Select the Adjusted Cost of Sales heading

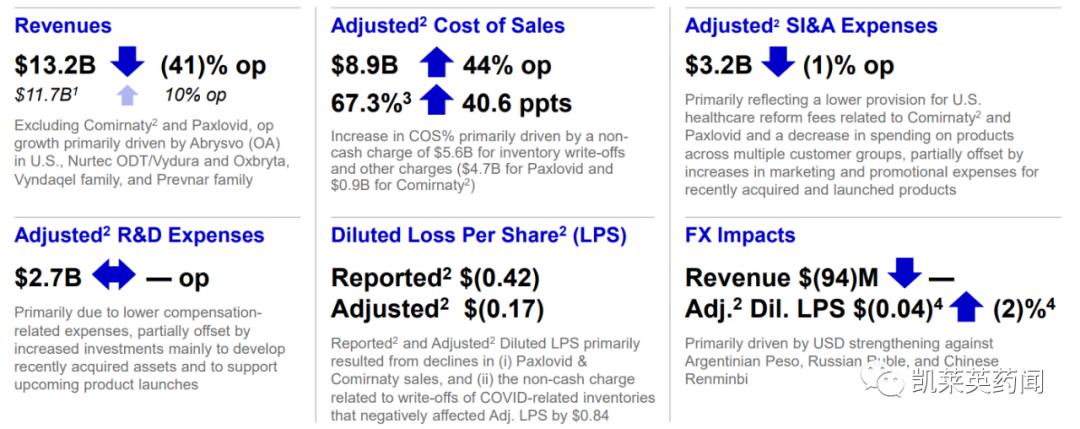point(447,26)
